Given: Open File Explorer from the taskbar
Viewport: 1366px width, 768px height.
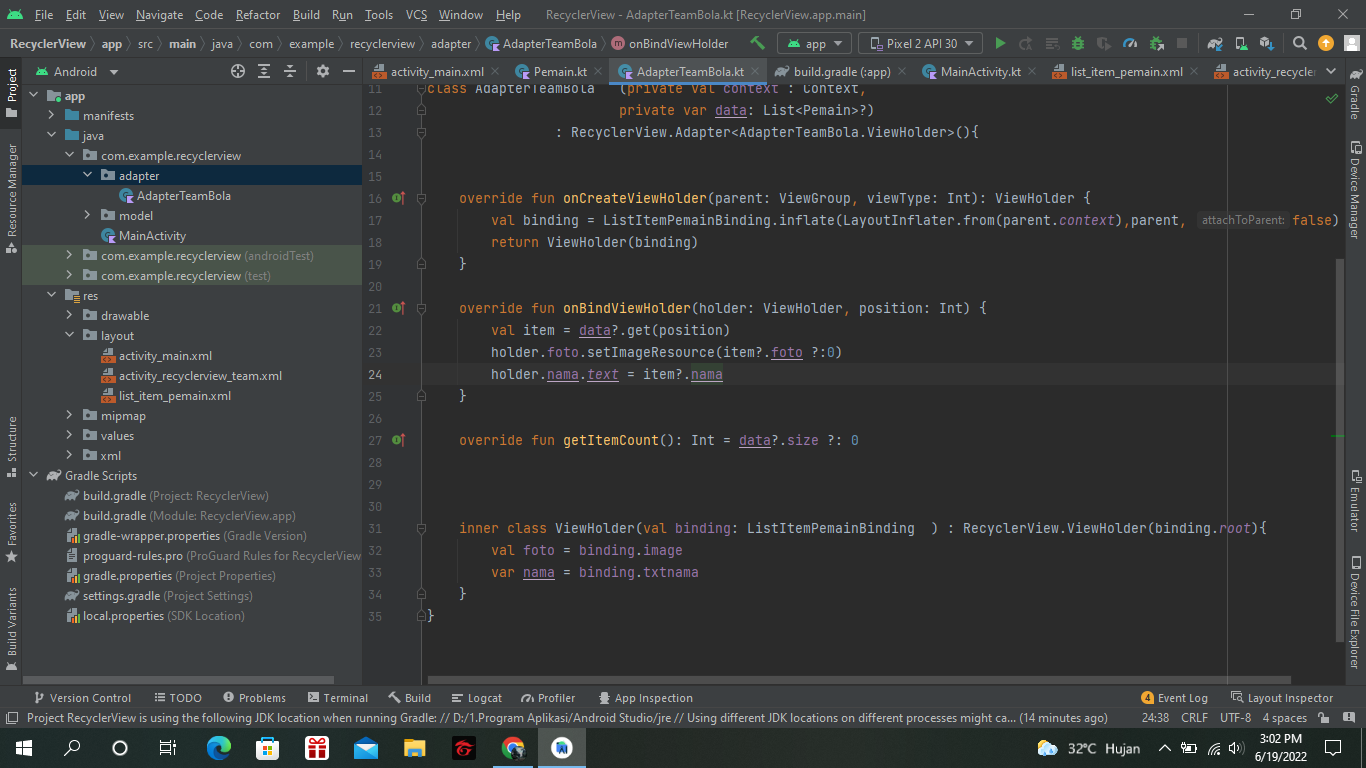Looking at the screenshot, I should (415, 747).
